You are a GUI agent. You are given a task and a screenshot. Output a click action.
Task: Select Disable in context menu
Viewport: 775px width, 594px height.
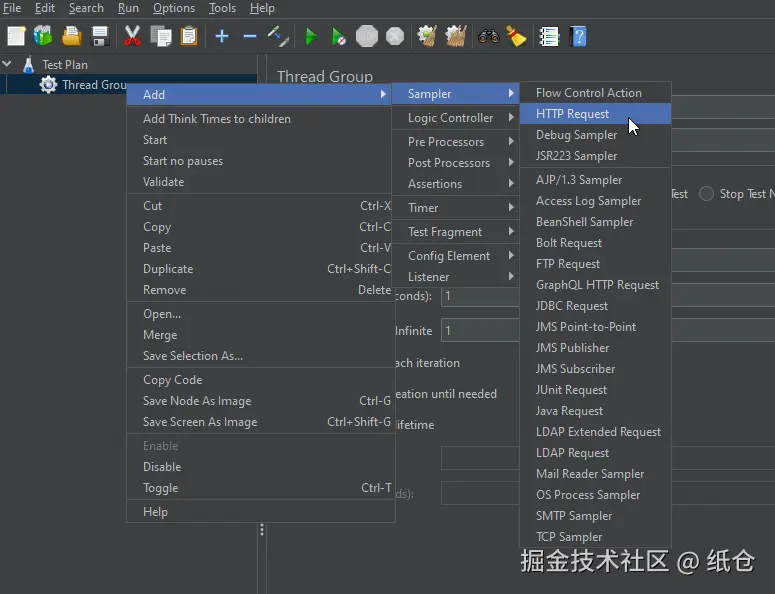click(x=260, y=467)
